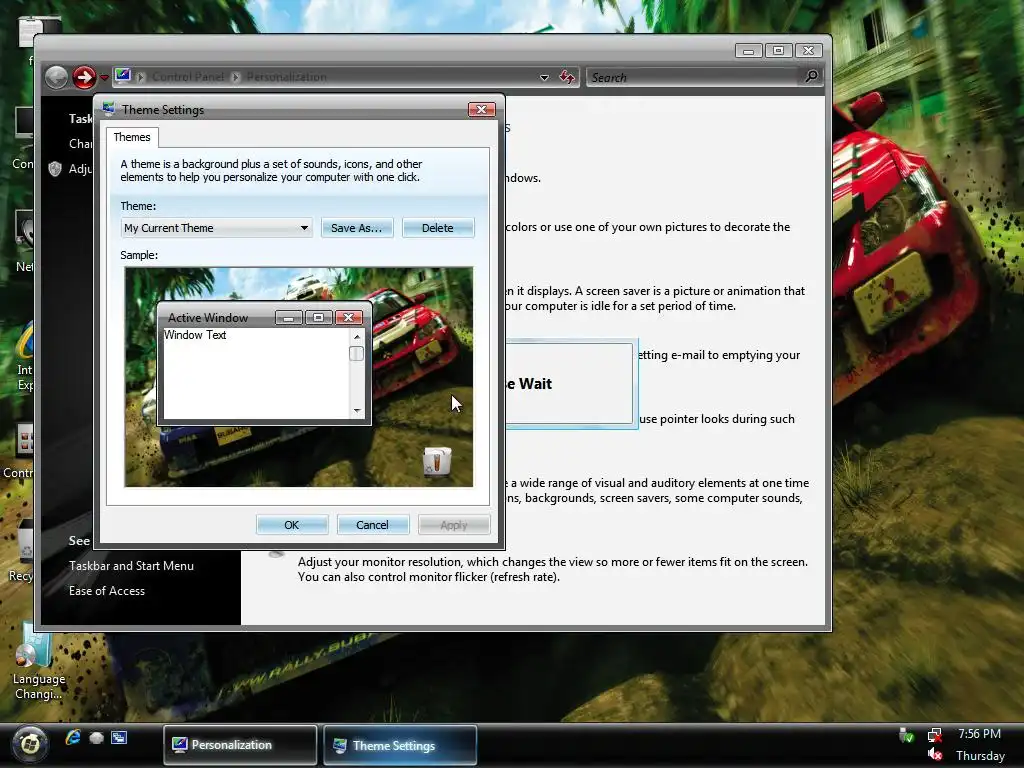Close the Personalization window
This screenshot has width=1024, height=768.
pyautogui.click(x=808, y=50)
